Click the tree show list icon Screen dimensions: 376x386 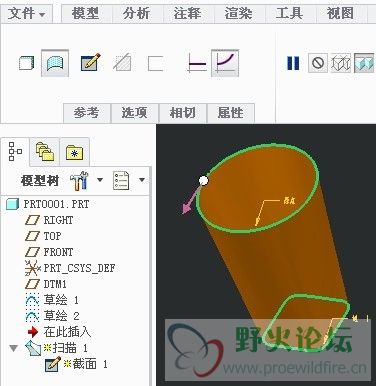(x=121, y=181)
